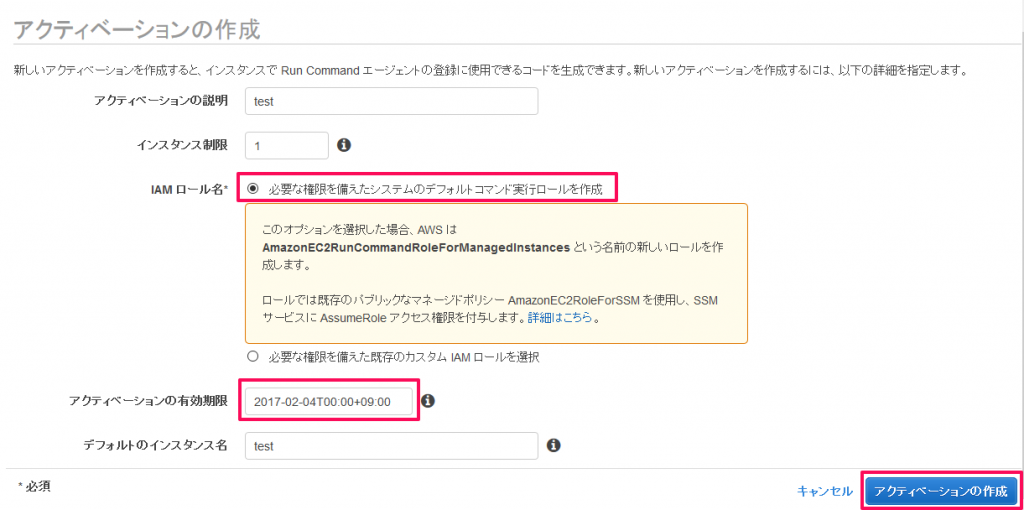Click the キャンセル link

coord(825,490)
